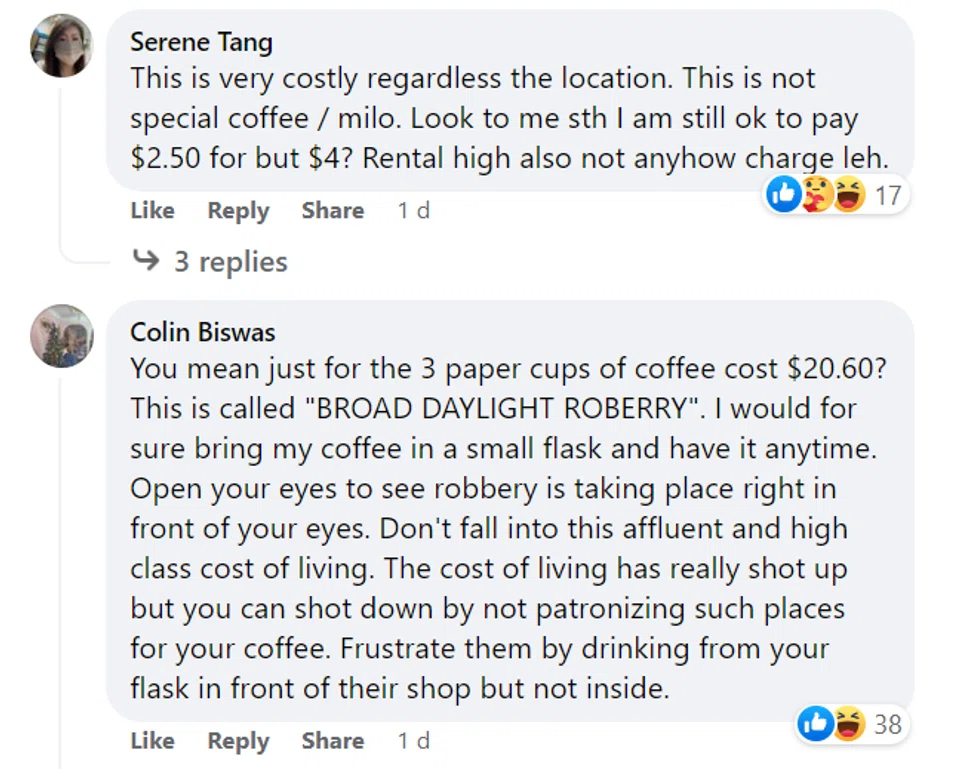Share Colin Biswas's comment
The image size is (960, 769).
pos(332,741)
